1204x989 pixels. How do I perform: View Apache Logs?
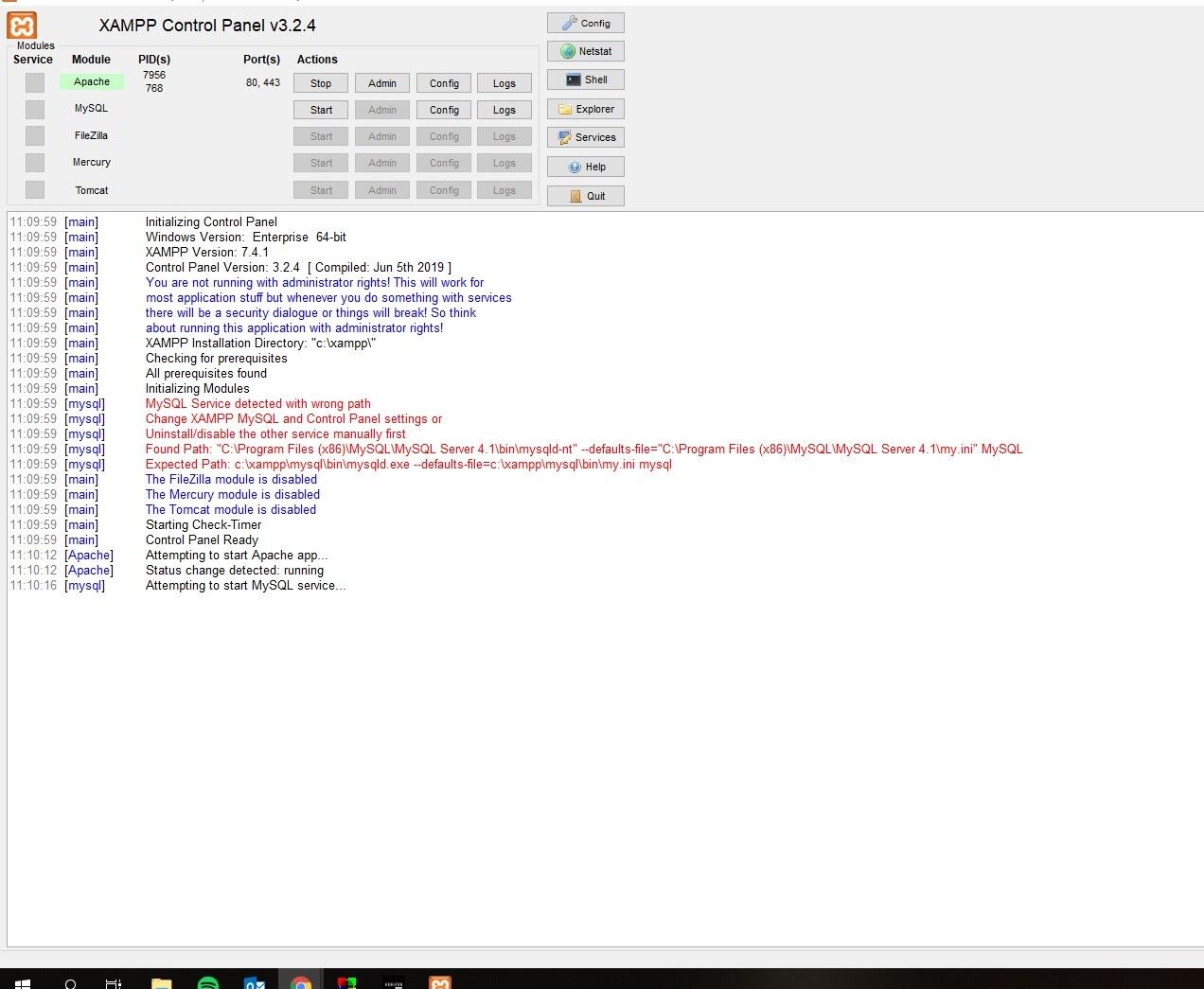pos(505,83)
